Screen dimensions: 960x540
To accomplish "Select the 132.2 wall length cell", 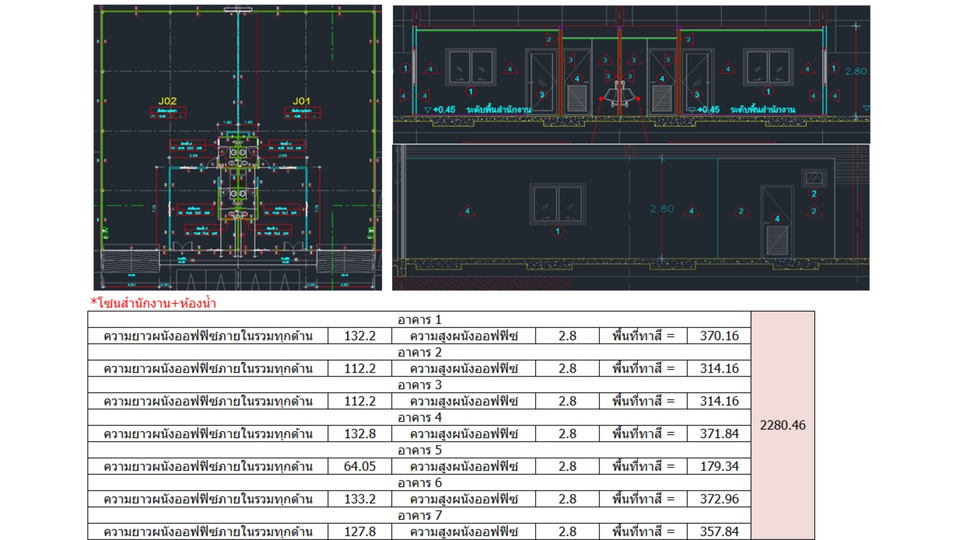I will click(x=360, y=336).
